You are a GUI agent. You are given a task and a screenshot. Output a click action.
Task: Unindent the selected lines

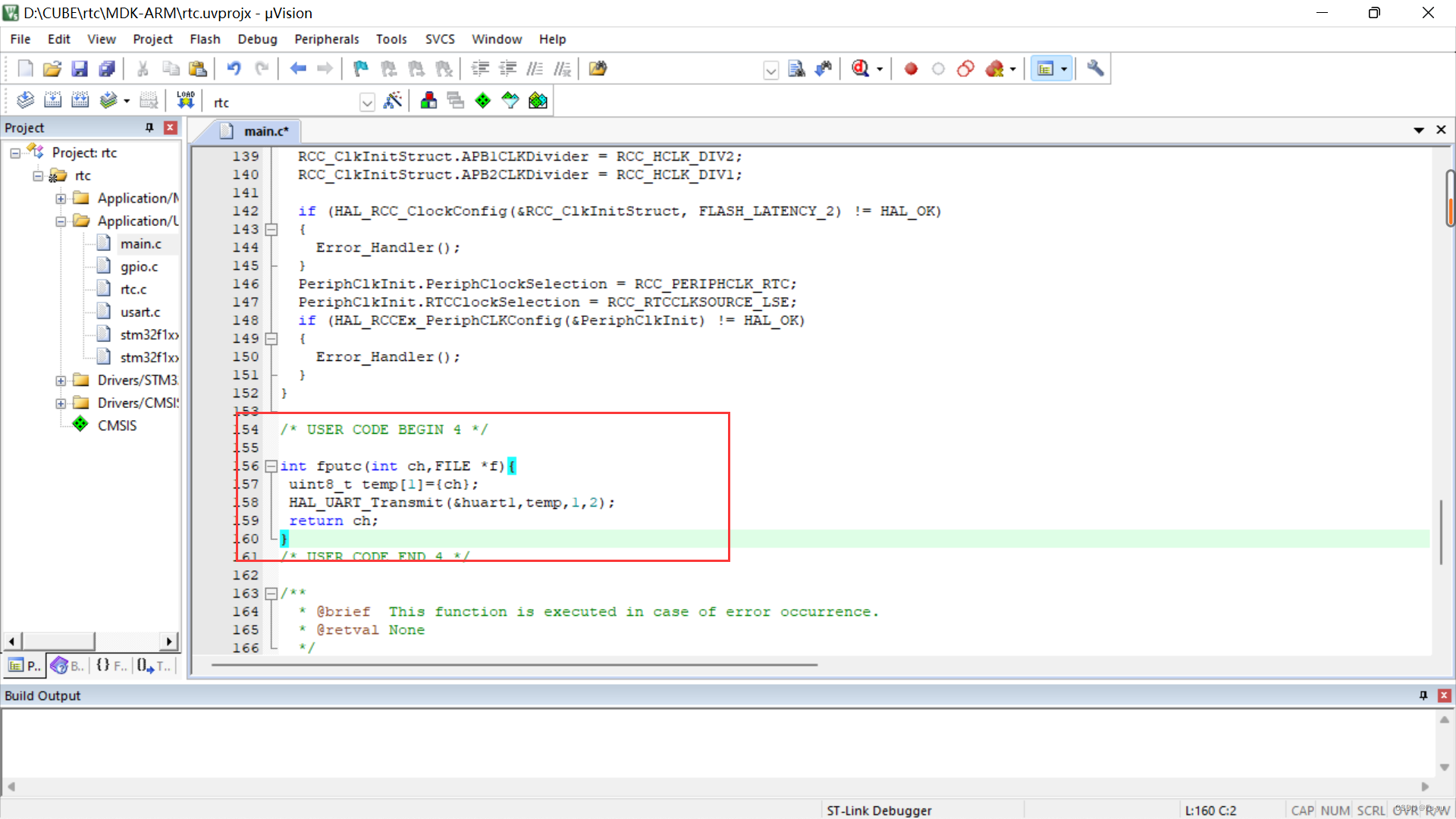[507, 69]
